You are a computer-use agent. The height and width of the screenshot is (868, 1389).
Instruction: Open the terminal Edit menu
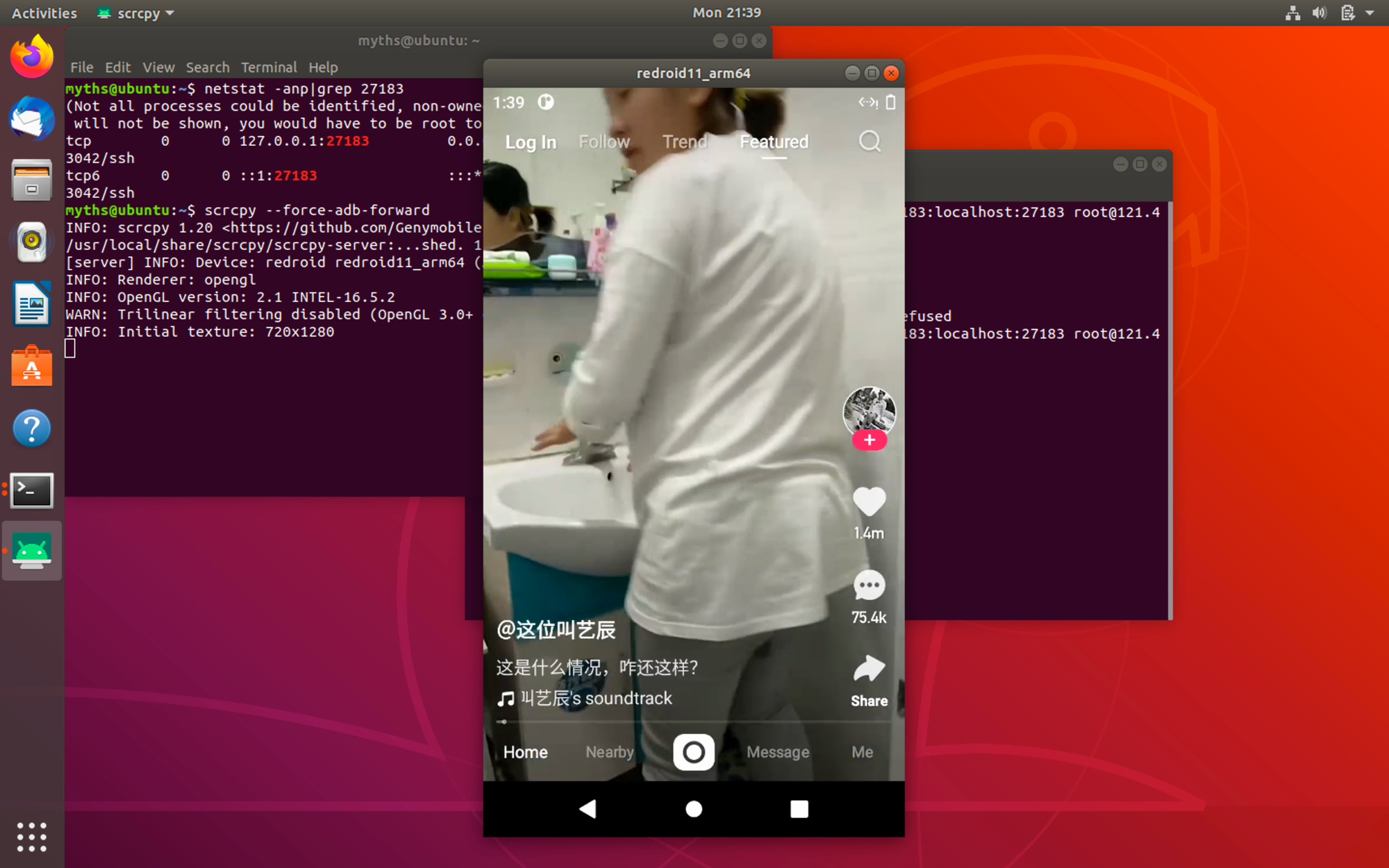(x=117, y=67)
